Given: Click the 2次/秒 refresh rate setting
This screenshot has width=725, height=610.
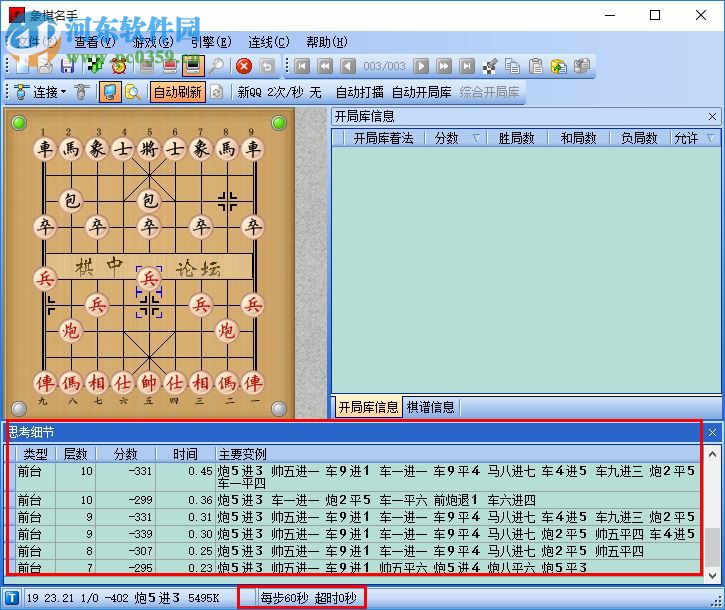Looking at the screenshot, I should click(285, 92).
